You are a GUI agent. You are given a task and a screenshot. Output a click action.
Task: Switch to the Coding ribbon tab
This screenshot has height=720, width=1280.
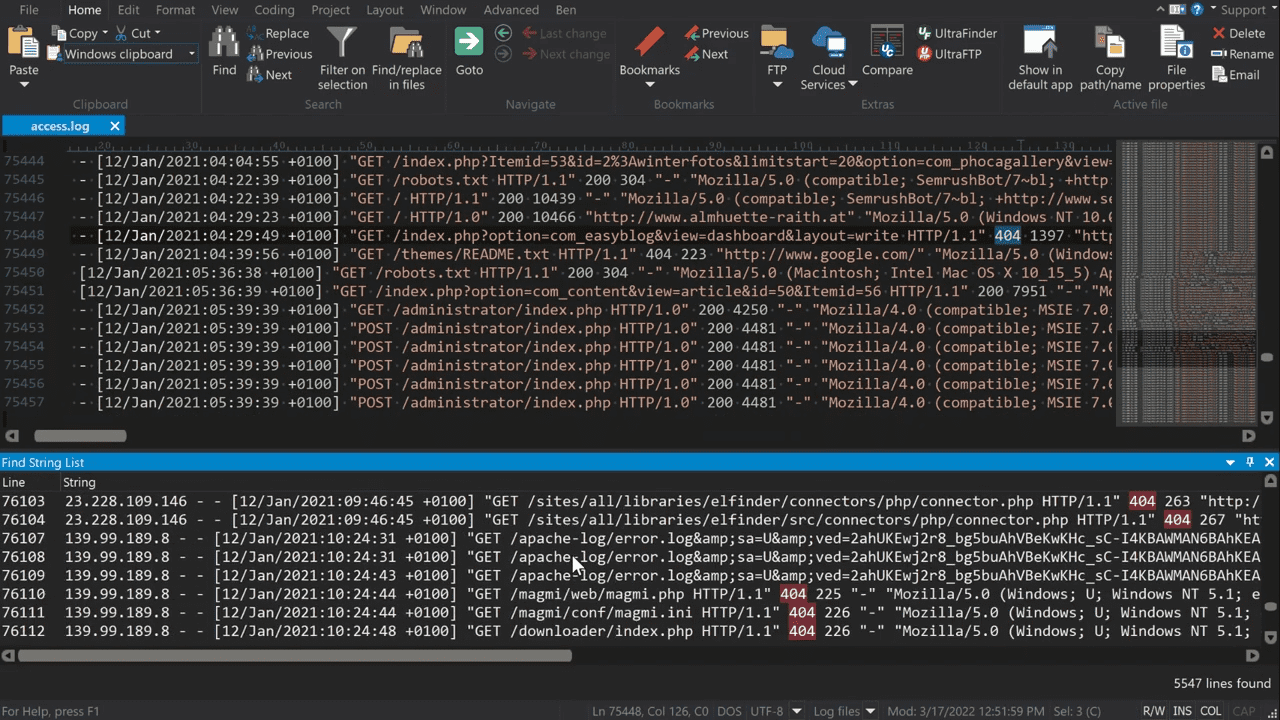(274, 10)
